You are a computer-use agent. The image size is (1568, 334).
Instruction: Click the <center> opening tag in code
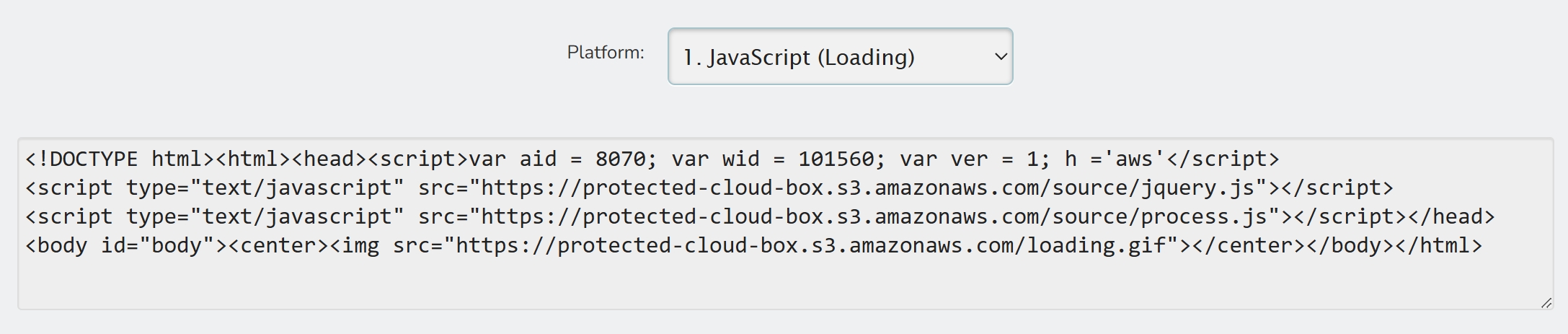(278, 245)
